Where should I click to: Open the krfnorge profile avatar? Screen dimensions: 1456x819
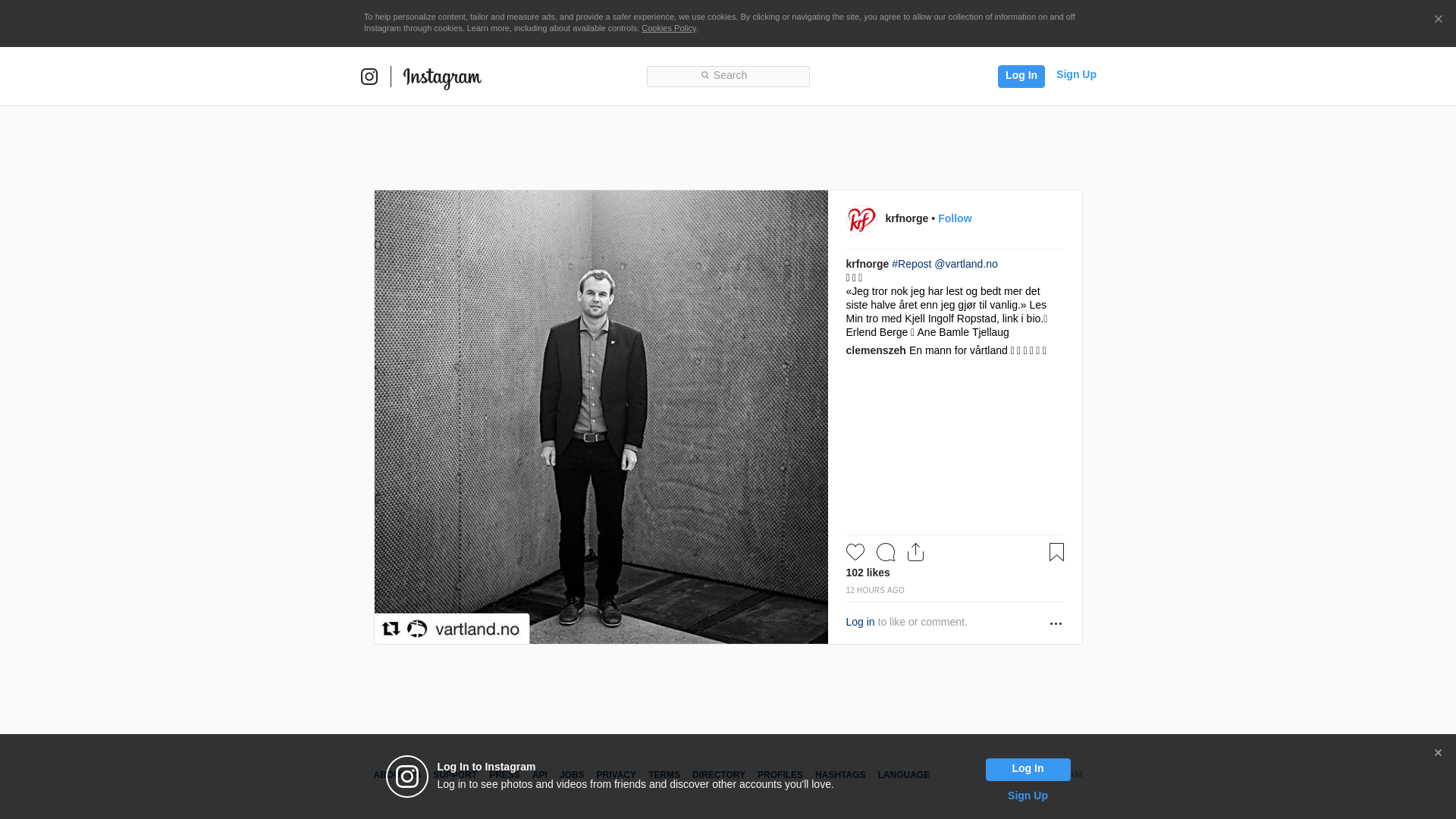[861, 219]
